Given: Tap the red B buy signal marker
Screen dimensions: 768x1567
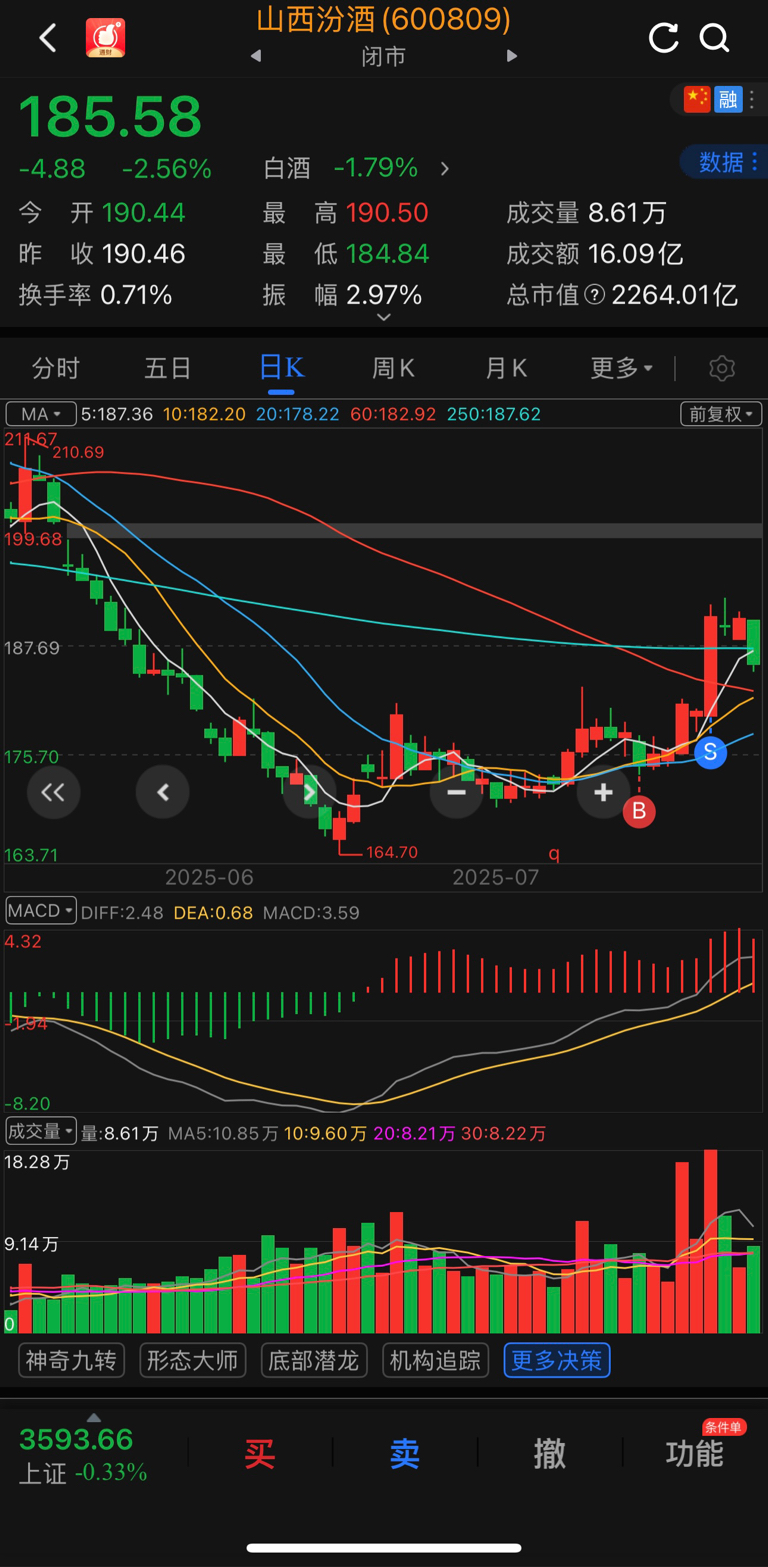Looking at the screenshot, I should pyautogui.click(x=639, y=811).
